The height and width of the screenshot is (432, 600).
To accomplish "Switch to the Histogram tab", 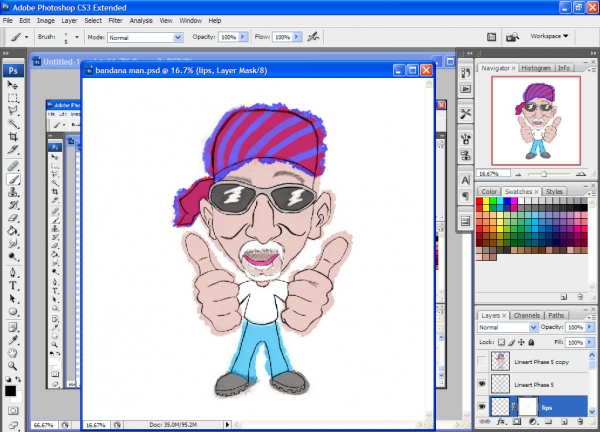I will tap(536, 68).
